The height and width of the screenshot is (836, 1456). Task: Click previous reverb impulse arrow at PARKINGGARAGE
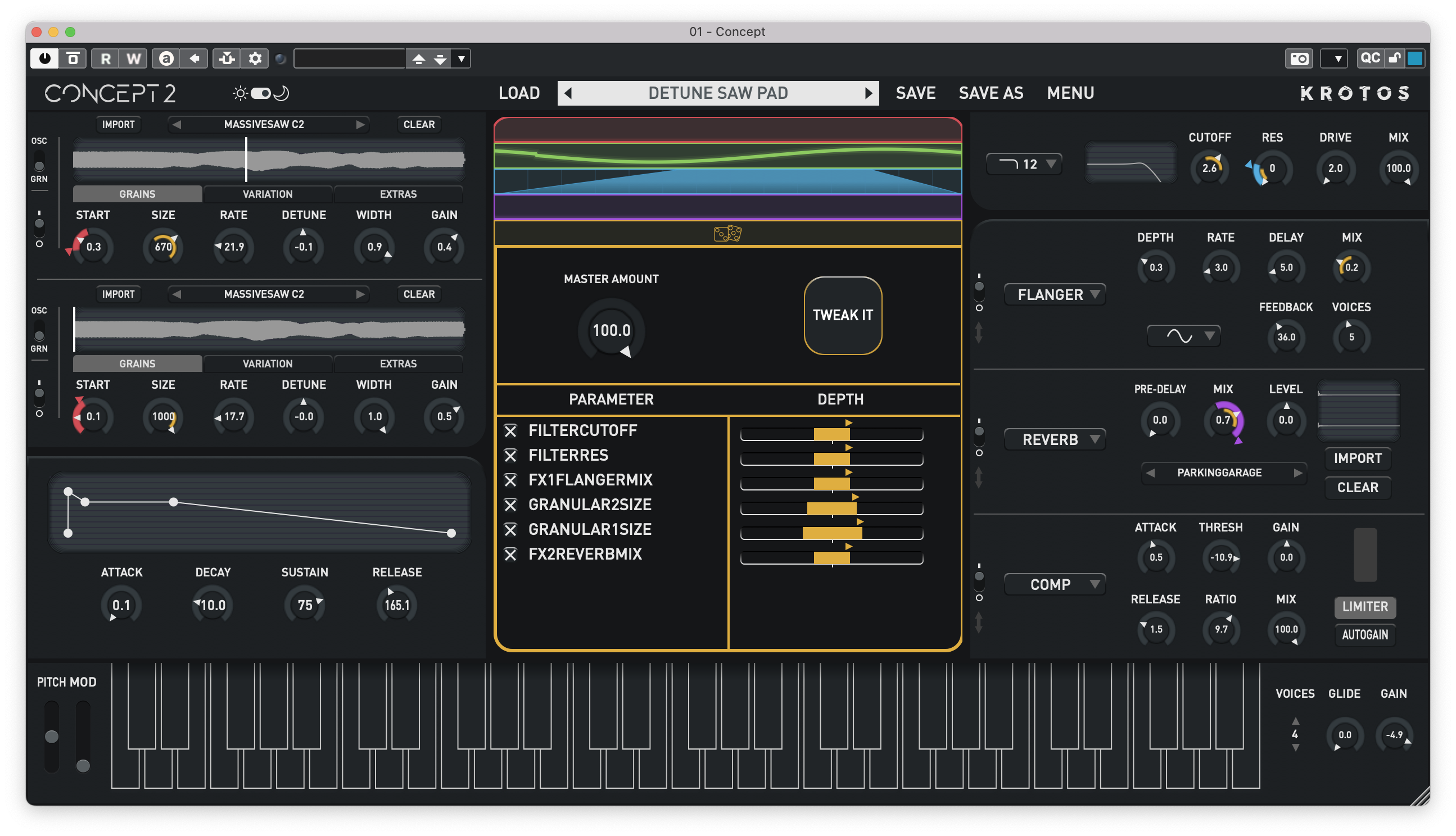pos(1150,473)
